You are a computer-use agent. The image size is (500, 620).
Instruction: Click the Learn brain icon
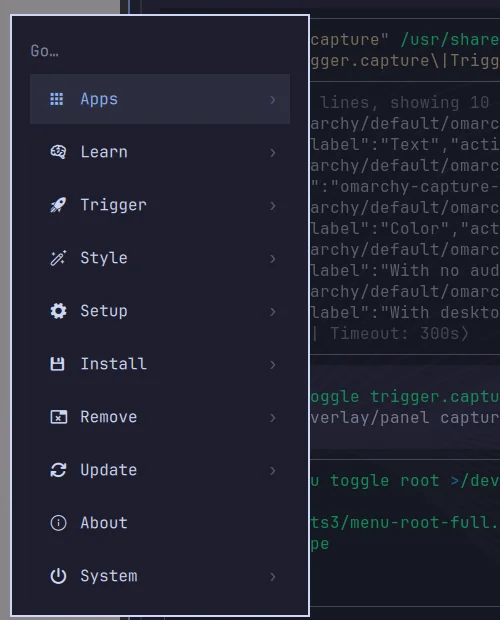[58, 152]
